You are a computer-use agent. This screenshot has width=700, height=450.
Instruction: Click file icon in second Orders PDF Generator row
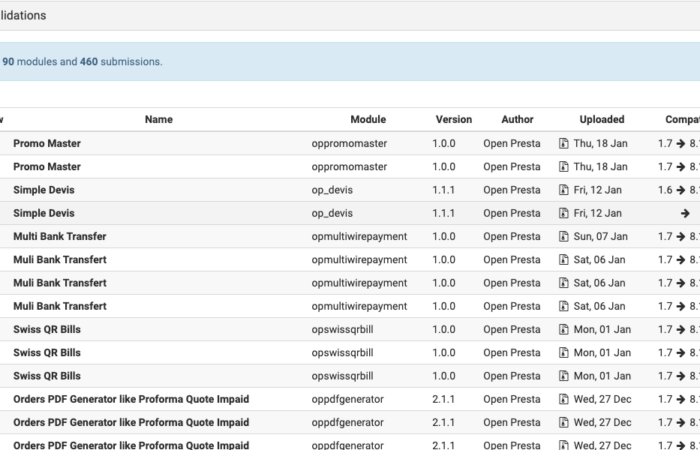click(564, 422)
